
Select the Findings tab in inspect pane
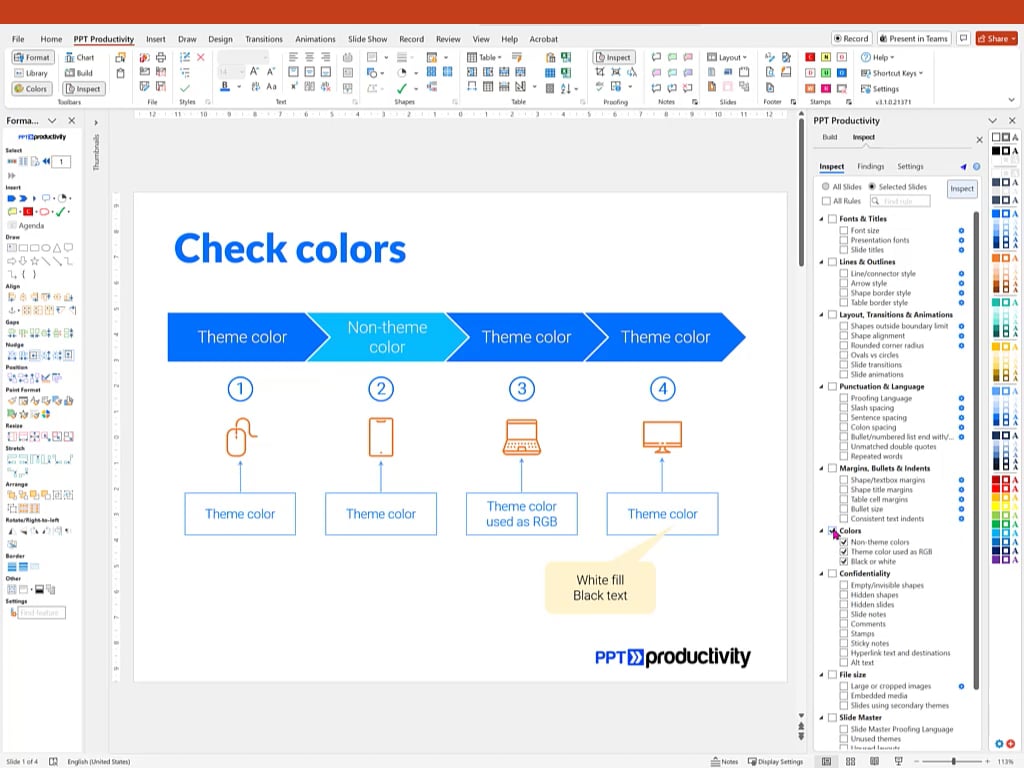tap(871, 167)
